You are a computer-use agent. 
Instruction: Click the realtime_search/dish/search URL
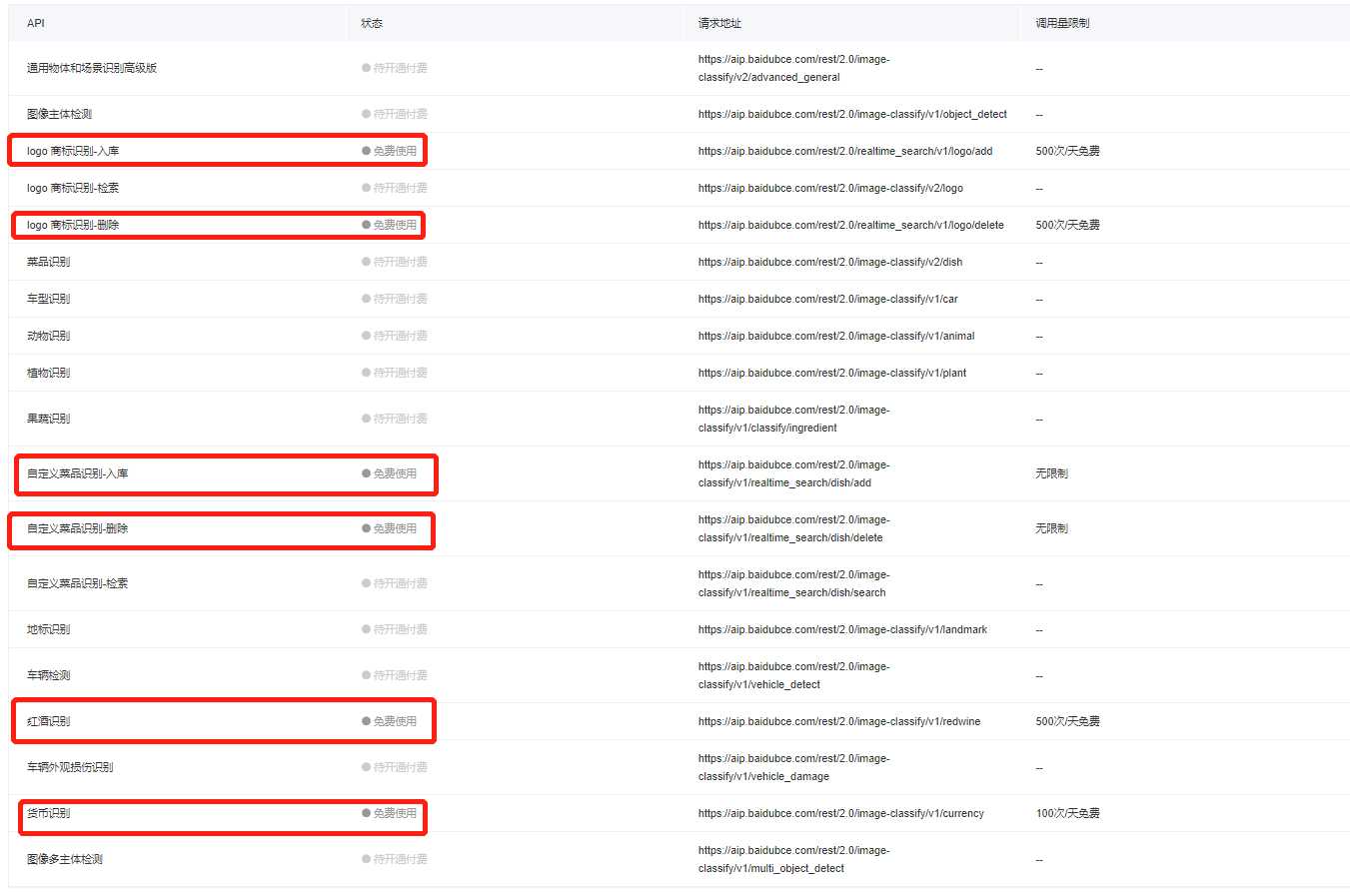[x=793, y=583]
